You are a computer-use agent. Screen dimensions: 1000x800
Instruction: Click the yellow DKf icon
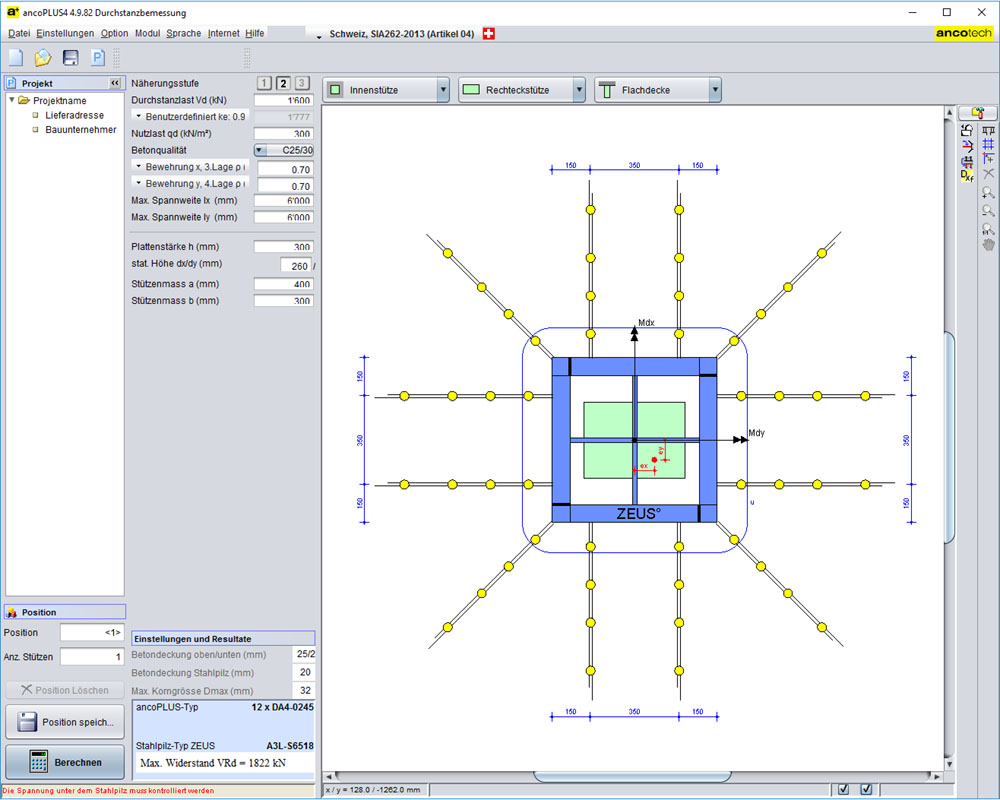coord(967,175)
